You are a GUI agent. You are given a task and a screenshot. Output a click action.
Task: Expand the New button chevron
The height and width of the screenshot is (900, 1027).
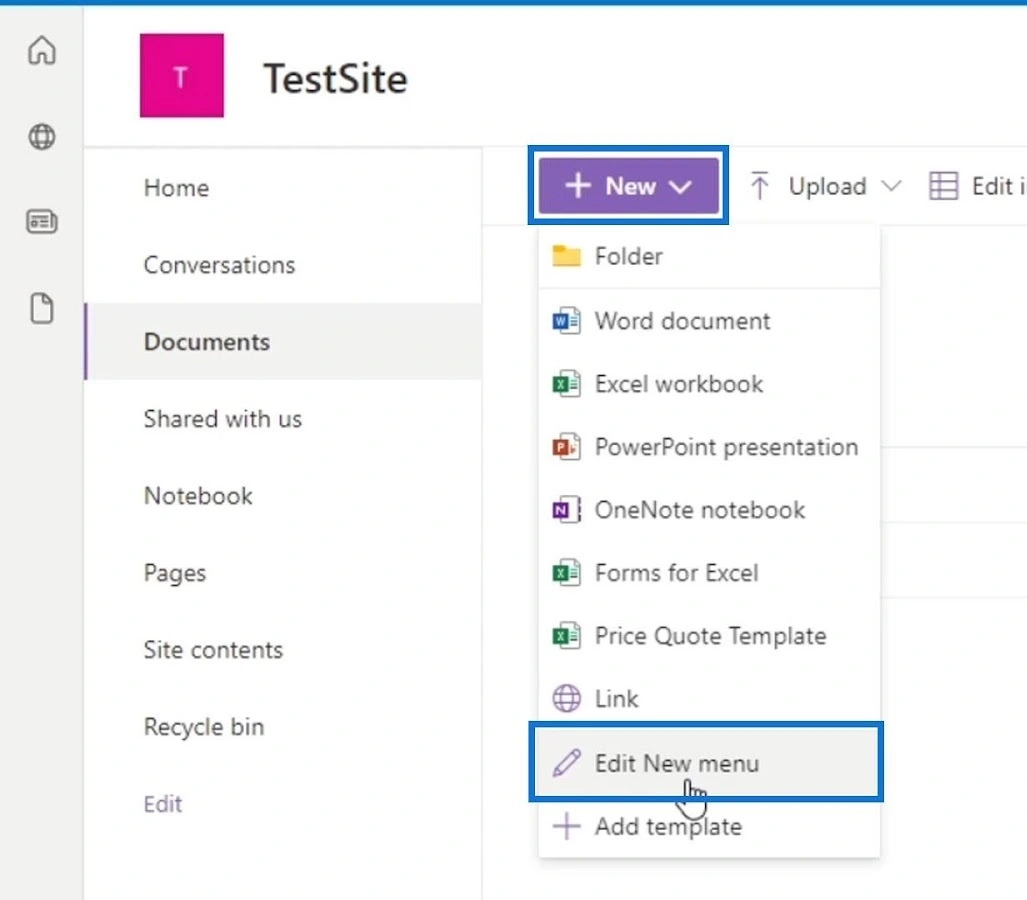(683, 185)
